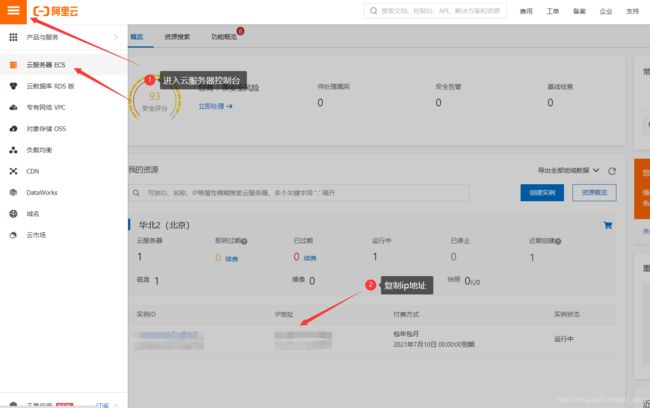The height and width of the screenshot is (408, 650).
Task: Click the 专有网络 VPC cloud icon
Action: tap(13, 107)
